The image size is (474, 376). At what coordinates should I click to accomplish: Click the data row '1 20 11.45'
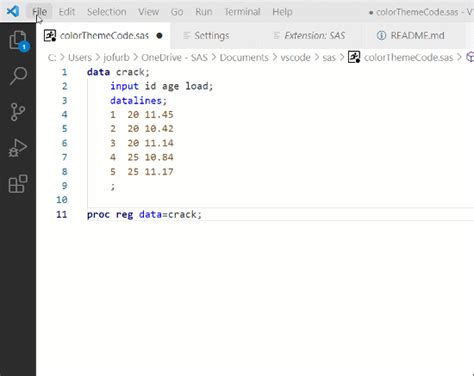pyautogui.click(x=142, y=115)
